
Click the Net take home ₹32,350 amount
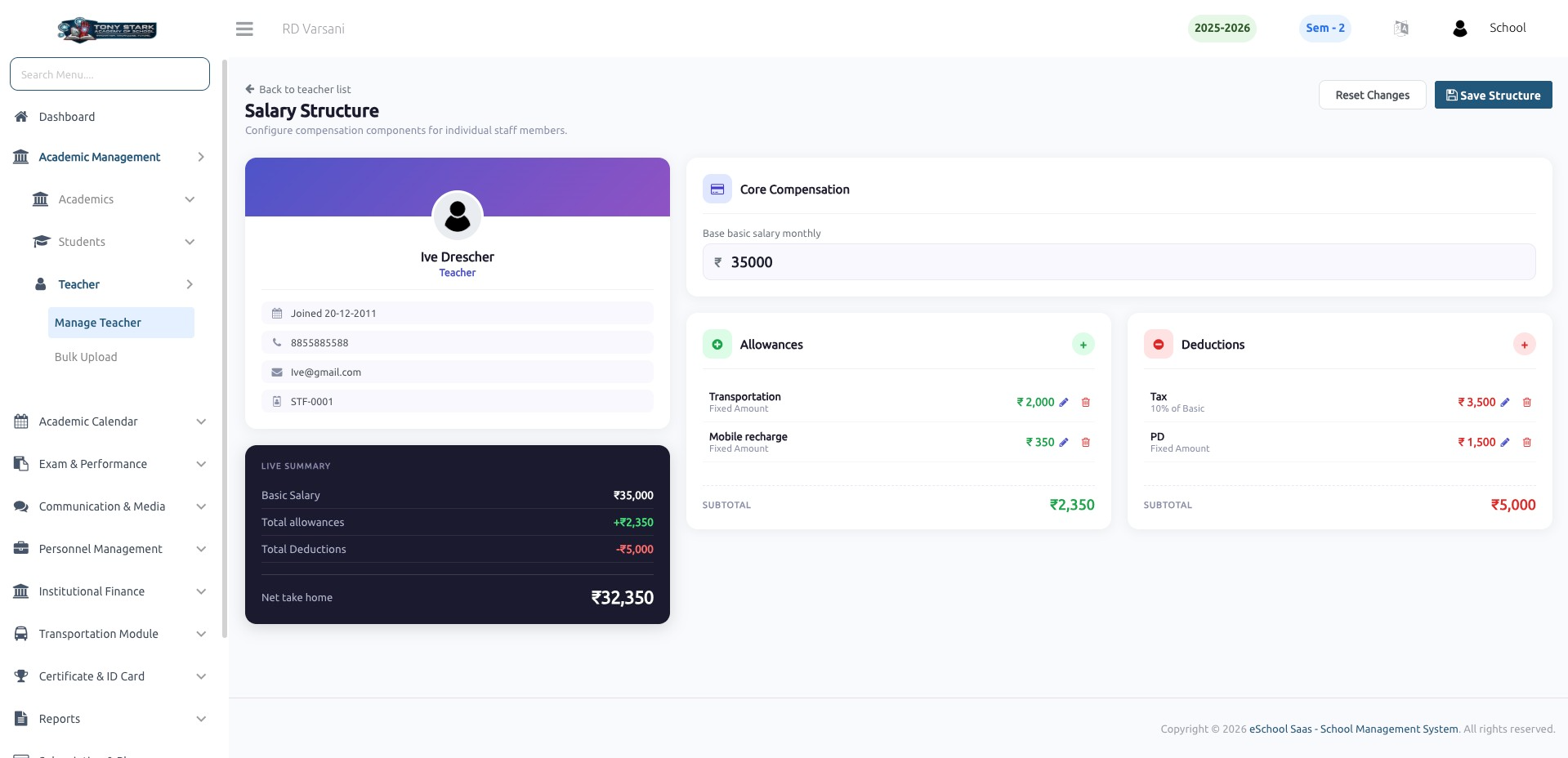click(x=622, y=597)
